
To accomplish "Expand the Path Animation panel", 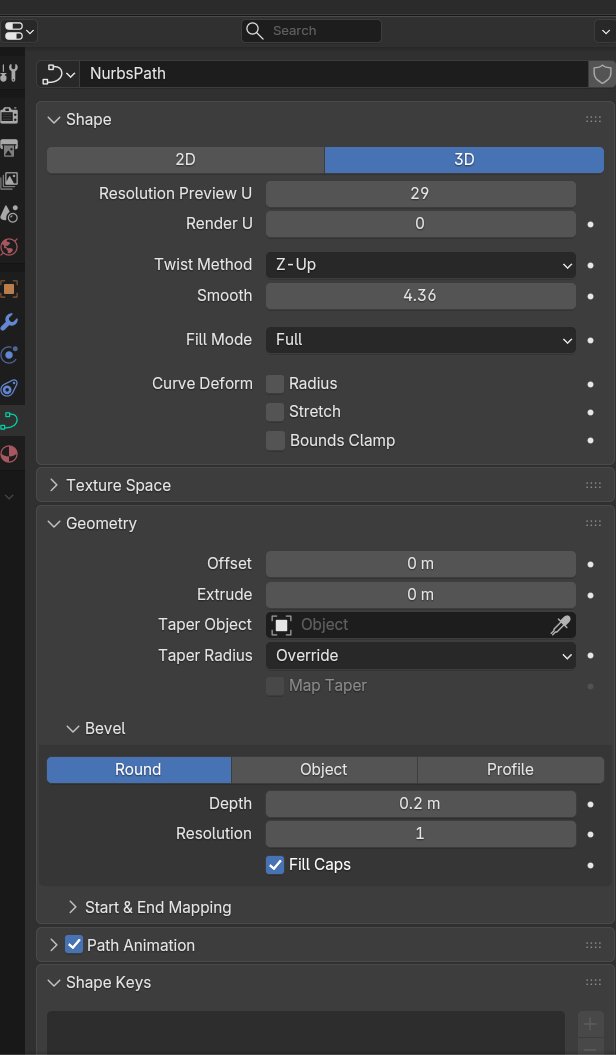I will click(54, 945).
